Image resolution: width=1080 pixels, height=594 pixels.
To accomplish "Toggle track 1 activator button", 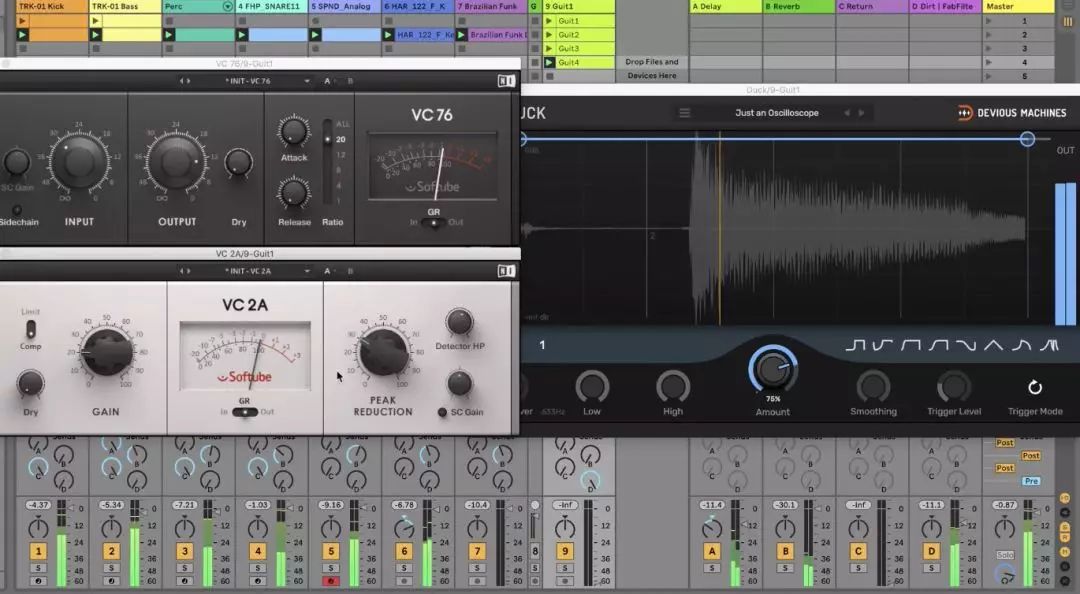I will 38,551.
